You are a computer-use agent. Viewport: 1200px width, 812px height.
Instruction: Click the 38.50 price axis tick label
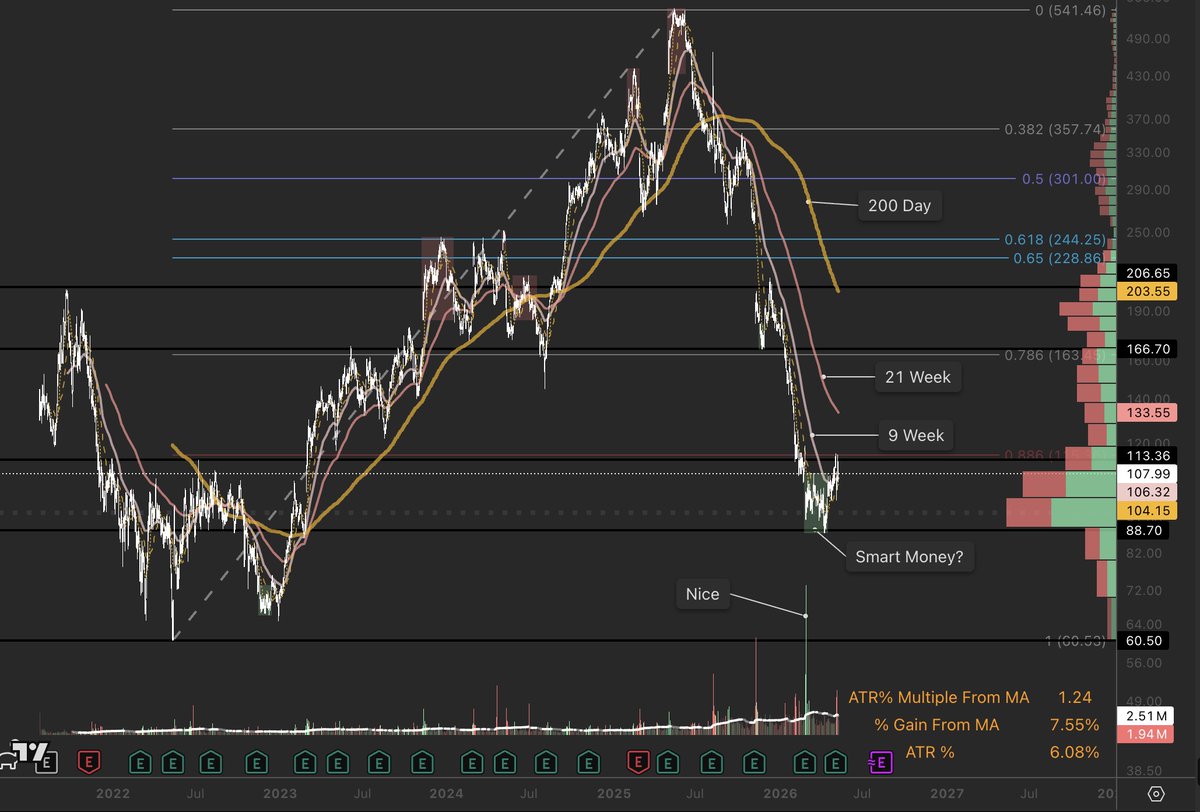click(1146, 771)
